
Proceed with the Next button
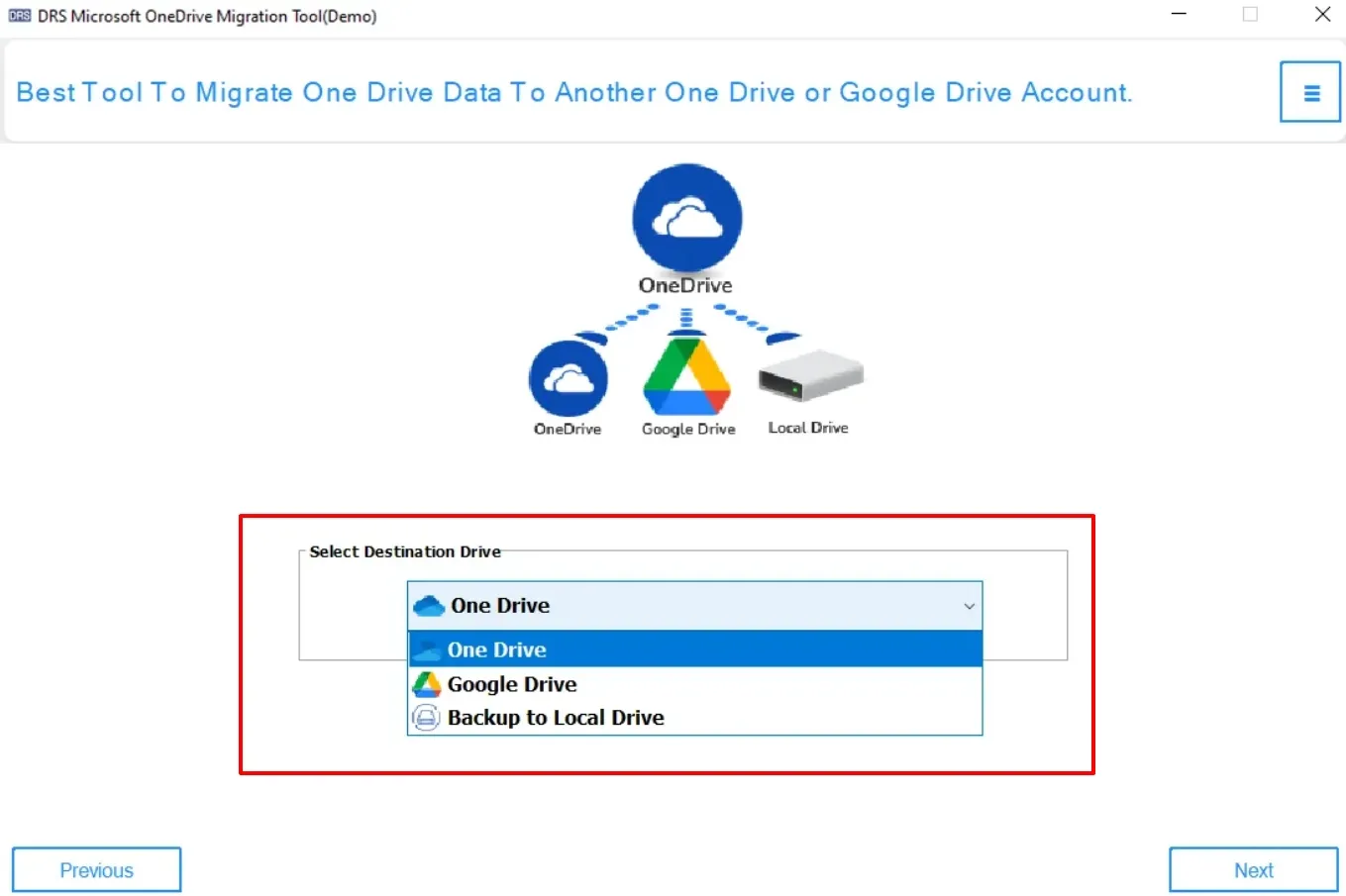click(x=1253, y=869)
